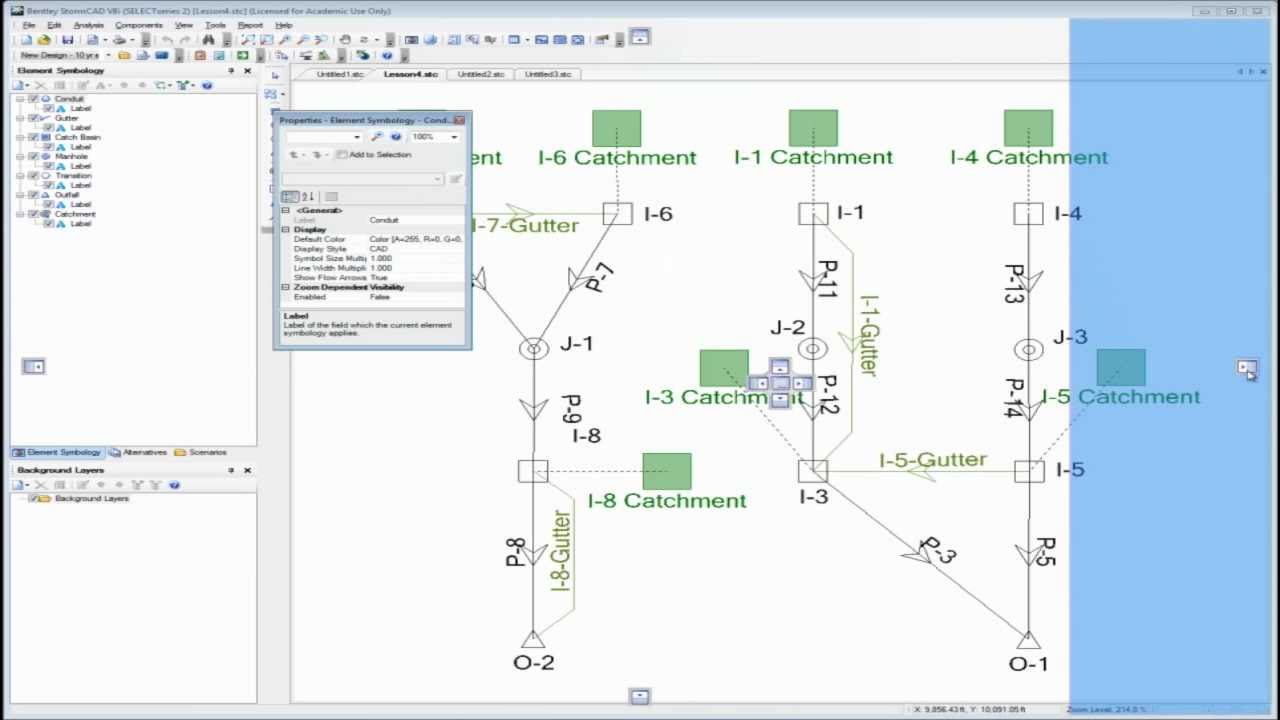Open the New Design - 10 yrs scenario dropdown
Screen dimensions: 1280x720
pyautogui.click(x=107, y=55)
